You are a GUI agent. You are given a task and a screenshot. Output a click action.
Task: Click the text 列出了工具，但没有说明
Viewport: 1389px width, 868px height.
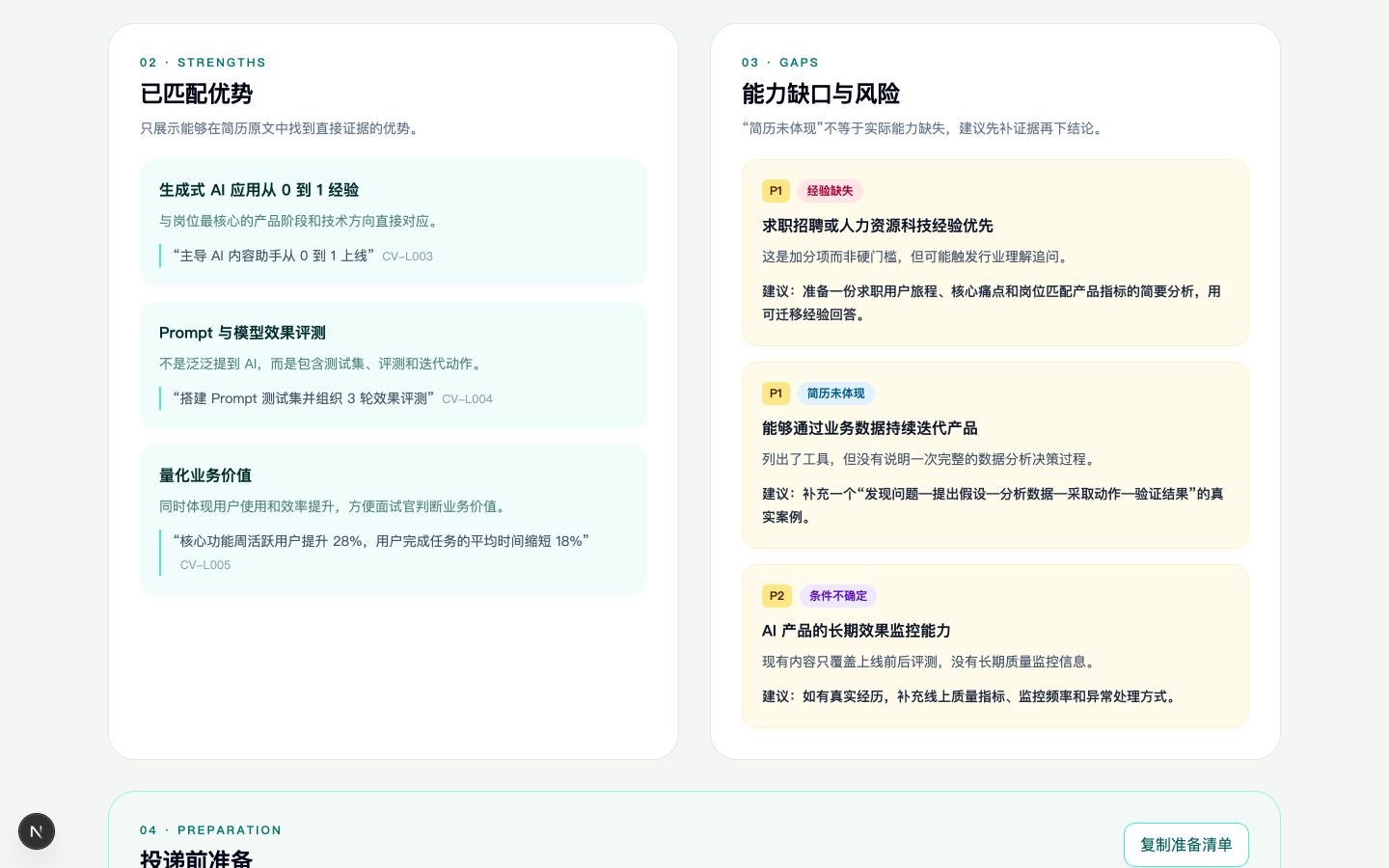coord(931,459)
